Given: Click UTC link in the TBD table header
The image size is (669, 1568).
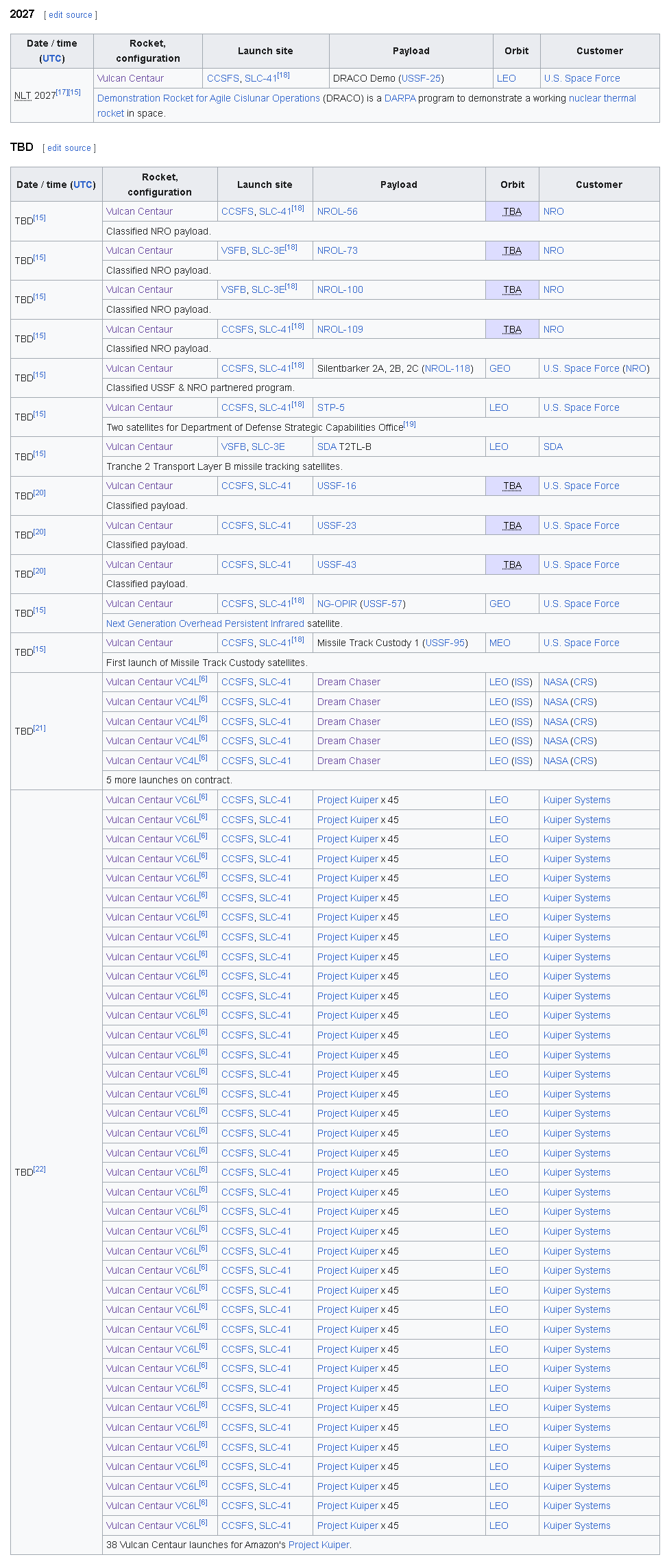Looking at the screenshot, I should [82, 185].
